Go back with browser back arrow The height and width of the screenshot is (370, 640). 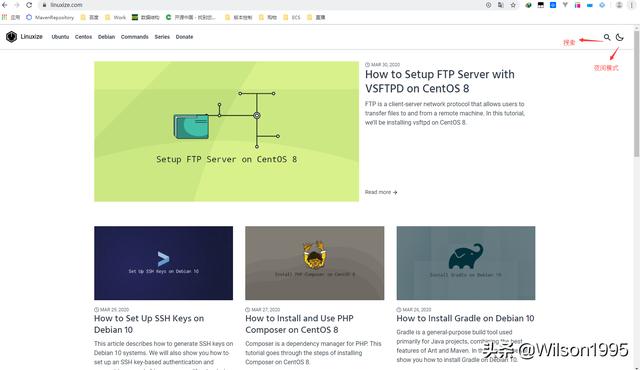tap(5, 5)
